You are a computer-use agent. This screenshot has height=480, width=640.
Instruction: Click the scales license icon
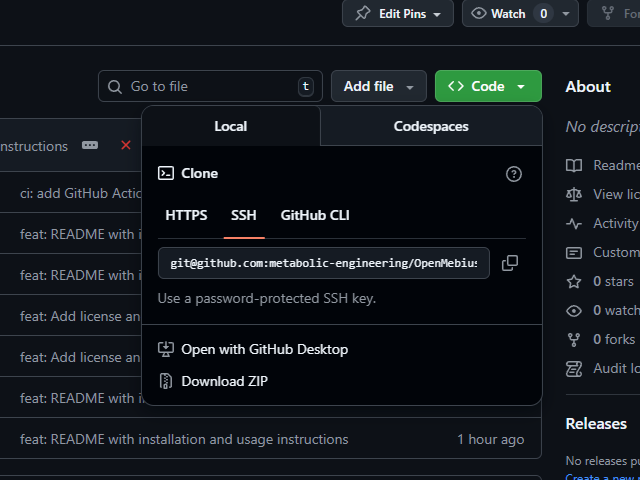pos(574,194)
